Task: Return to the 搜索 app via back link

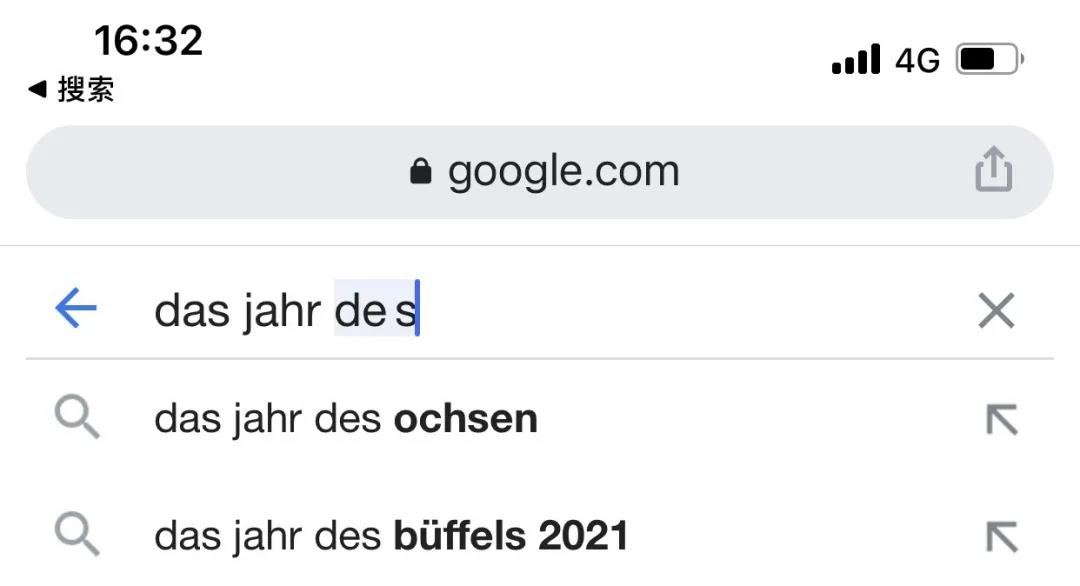Action: (x=71, y=90)
